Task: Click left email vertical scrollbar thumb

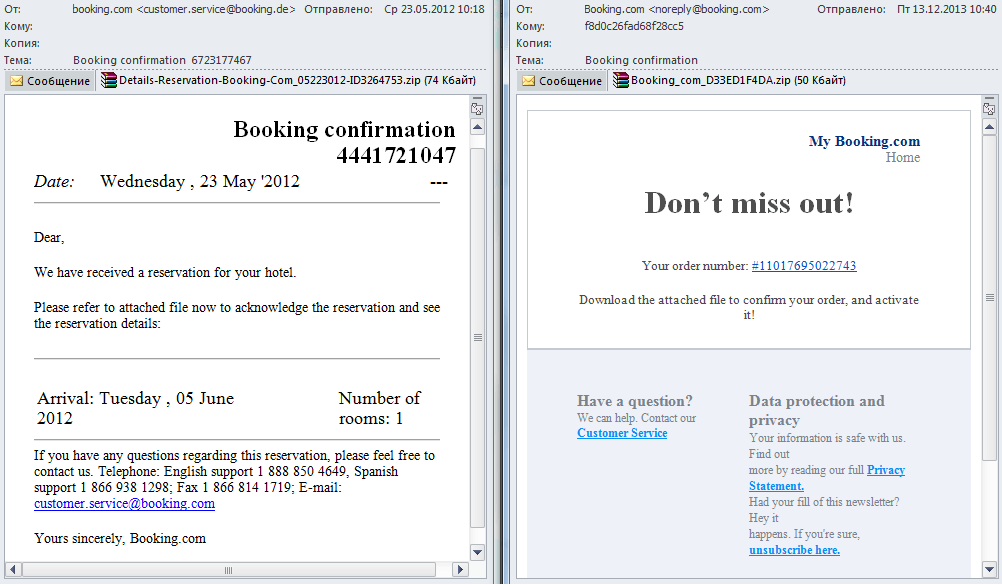Action: (x=477, y=337)
